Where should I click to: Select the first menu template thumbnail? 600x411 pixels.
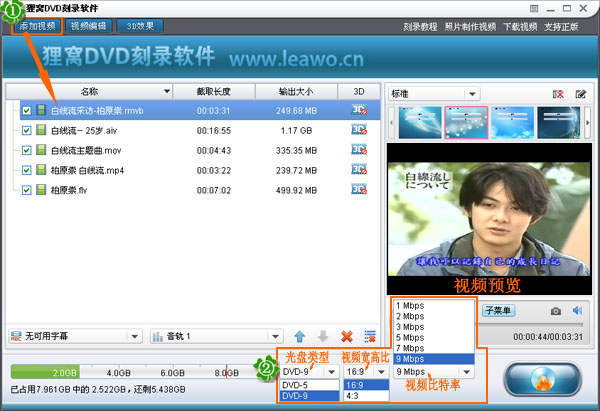(x=420, y=122)
